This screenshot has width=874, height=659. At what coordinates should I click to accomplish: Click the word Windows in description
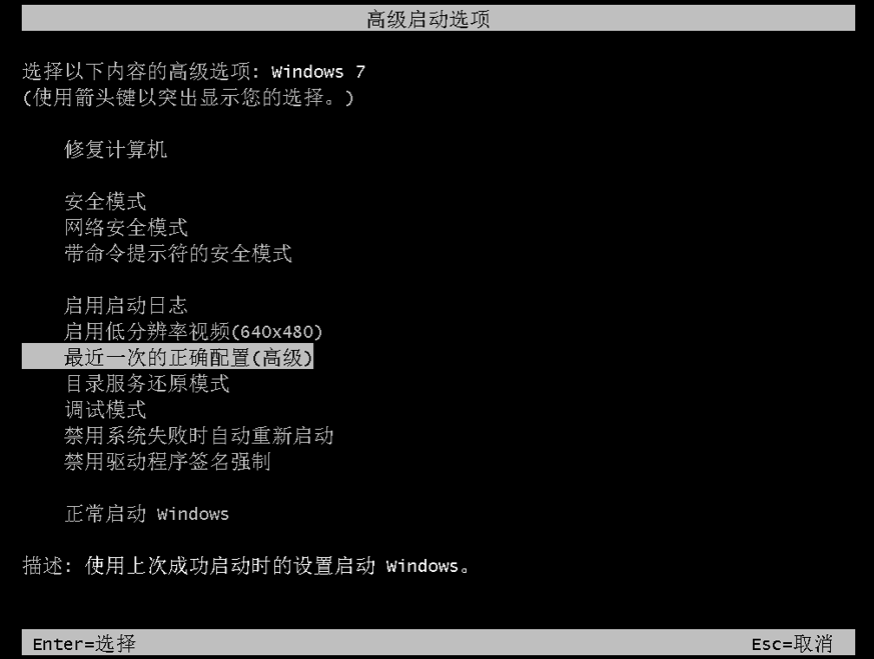422,566
